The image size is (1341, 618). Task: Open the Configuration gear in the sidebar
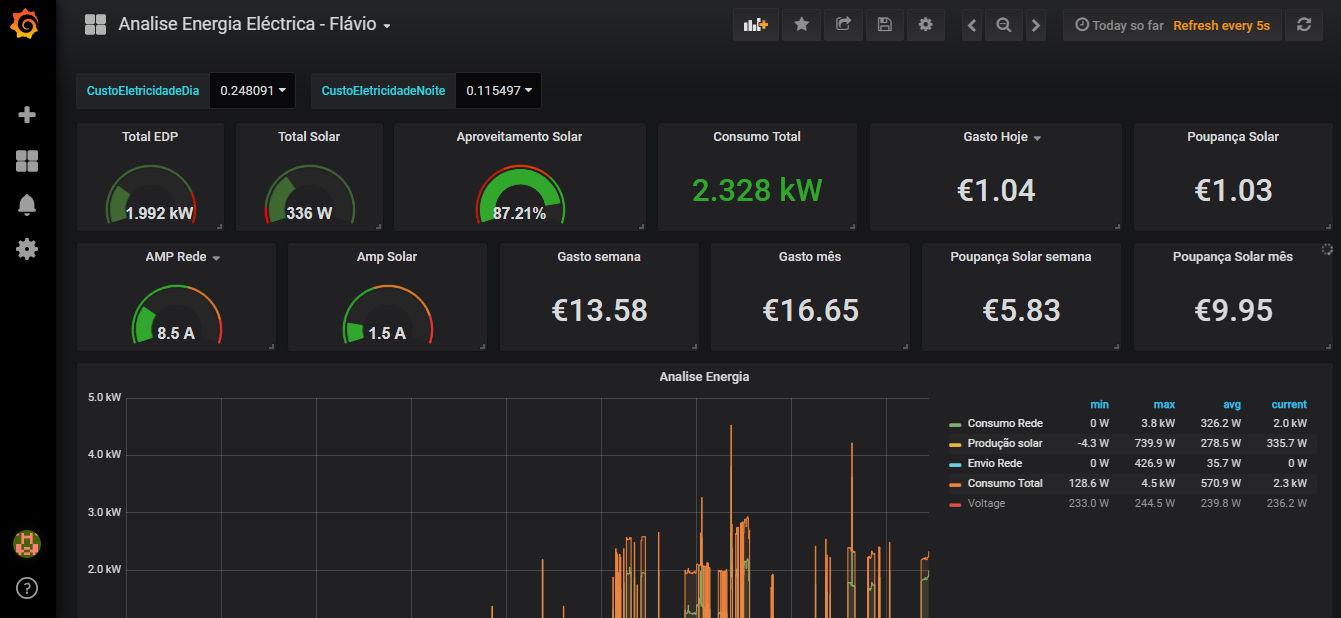click(x=27, y=249)
